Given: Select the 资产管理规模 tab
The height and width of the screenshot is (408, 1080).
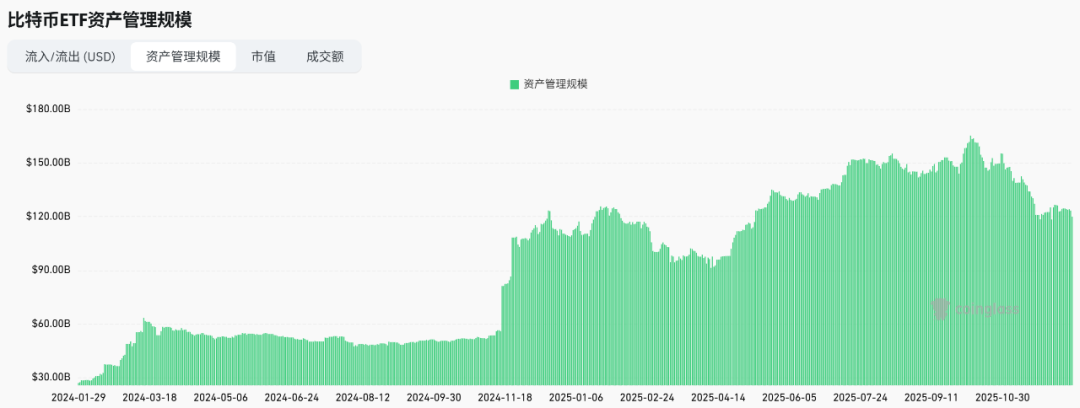Looking at the screenshot, I should tap(183, 57).
